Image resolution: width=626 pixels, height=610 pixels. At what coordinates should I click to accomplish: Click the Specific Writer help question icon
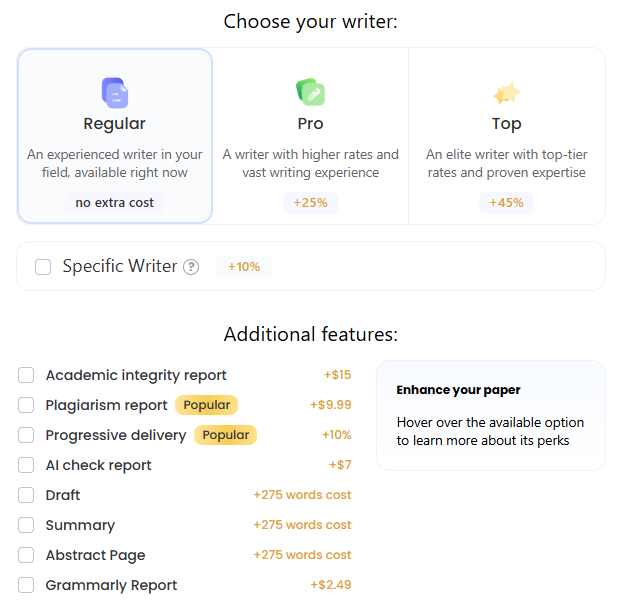[x=191, y=267]
